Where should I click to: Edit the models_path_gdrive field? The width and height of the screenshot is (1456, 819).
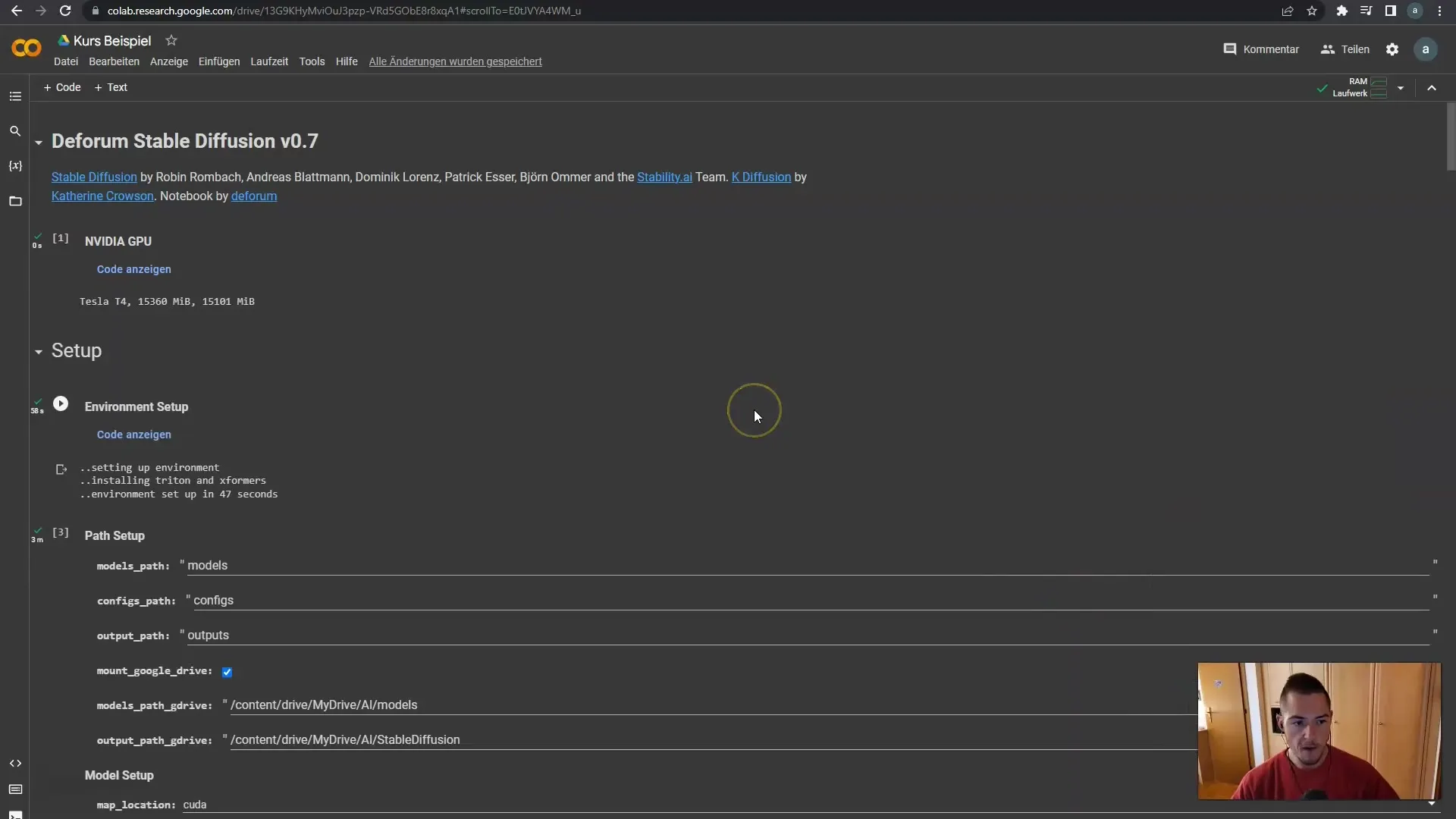[x=713, y=705]
